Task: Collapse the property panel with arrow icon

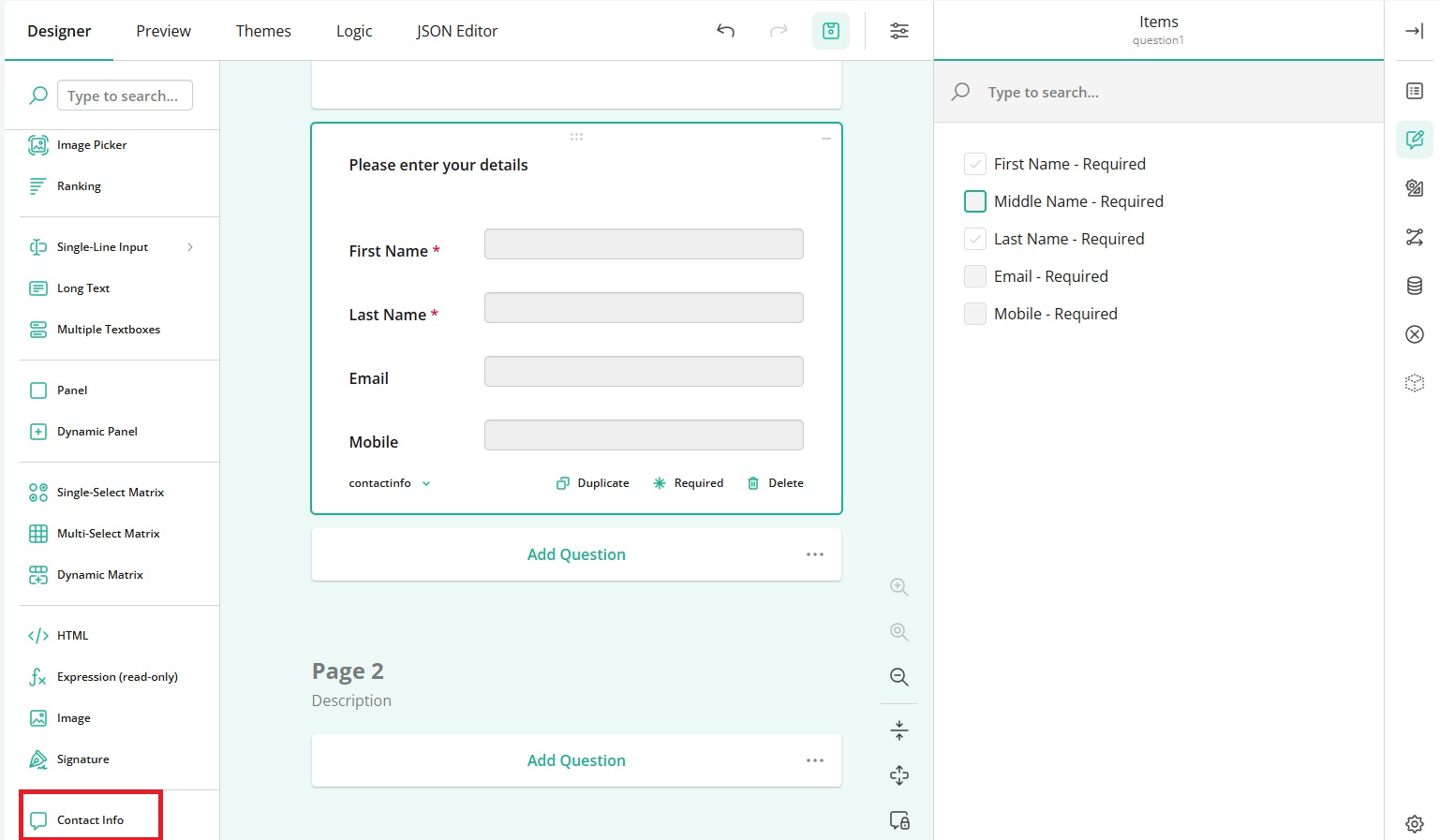Action: pyautogui.click(x=1415, y=31)
